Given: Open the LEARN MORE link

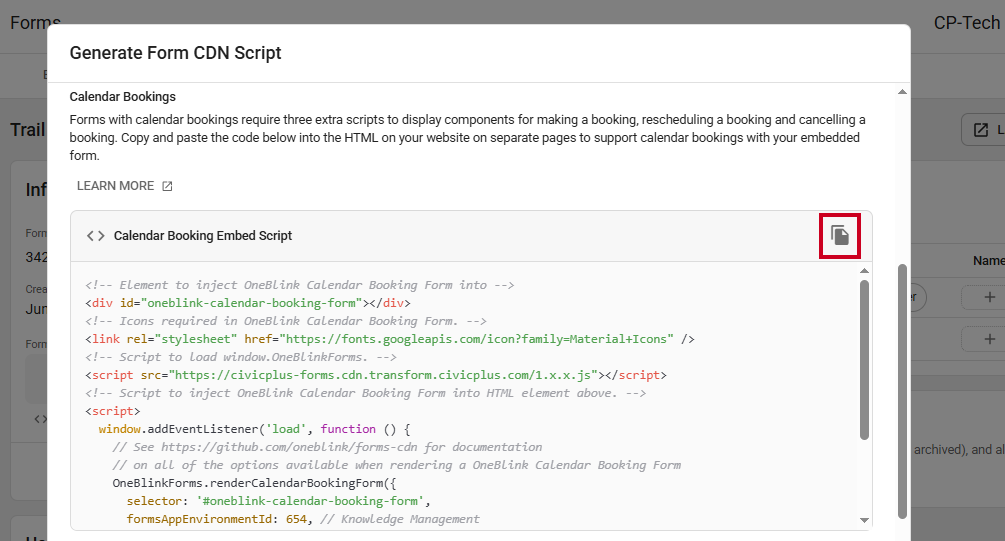Looking at the screenshot, I should [124, 186].
